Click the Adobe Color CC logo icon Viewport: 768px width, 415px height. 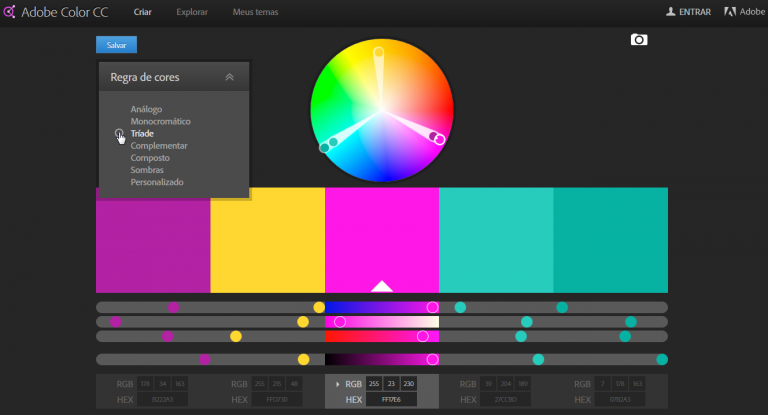[9, 11]
